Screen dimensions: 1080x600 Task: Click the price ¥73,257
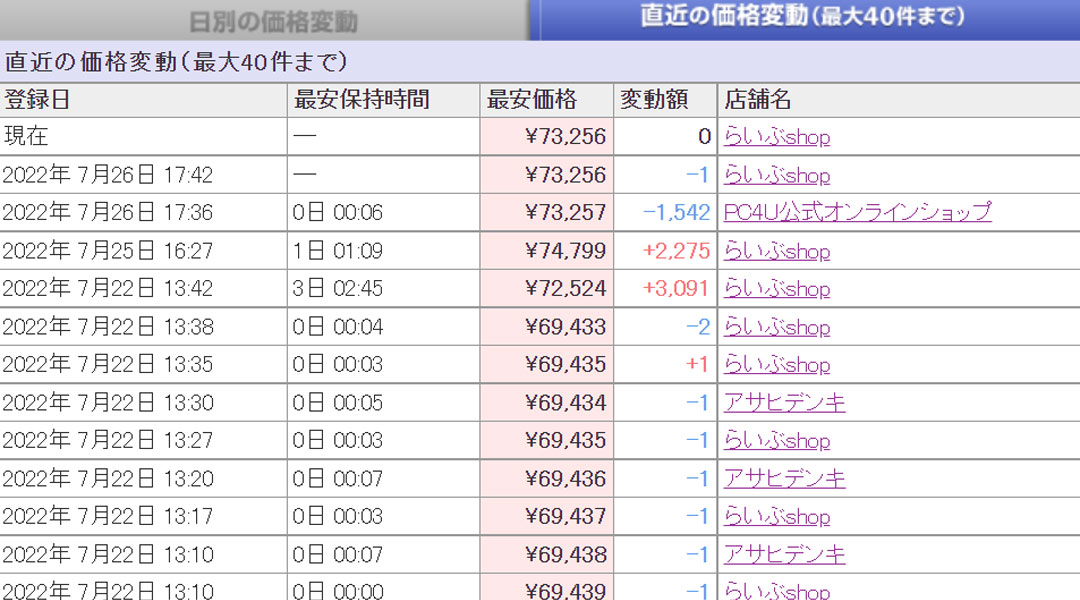coord(565,212)
